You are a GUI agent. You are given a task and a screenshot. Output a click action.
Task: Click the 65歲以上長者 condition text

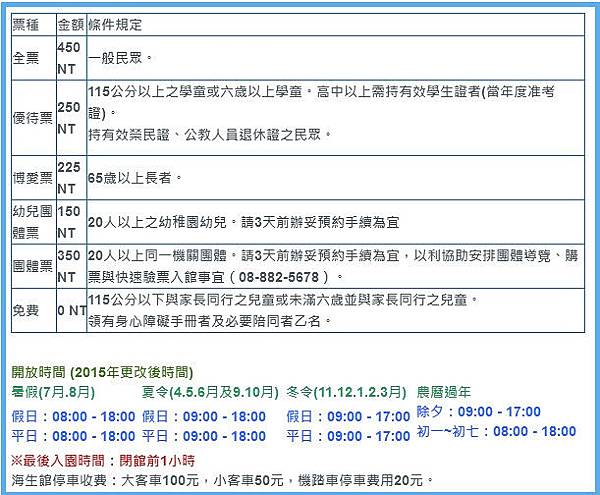click(x=135, y=178)
